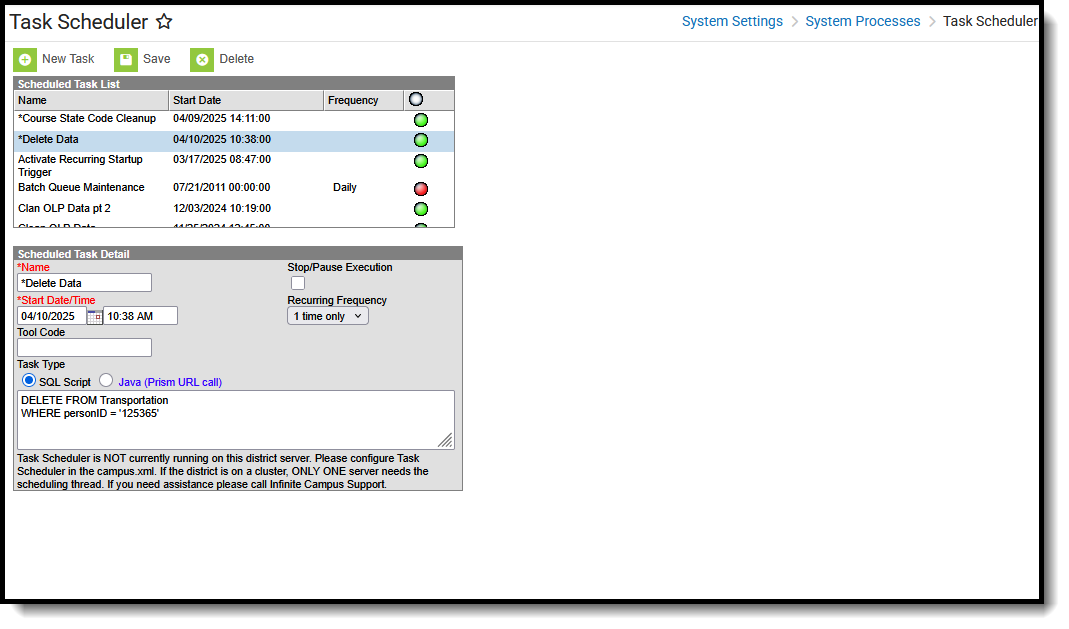Click the SQL Script radio label text
This screenshot has width=1069, height=629.
65,382
